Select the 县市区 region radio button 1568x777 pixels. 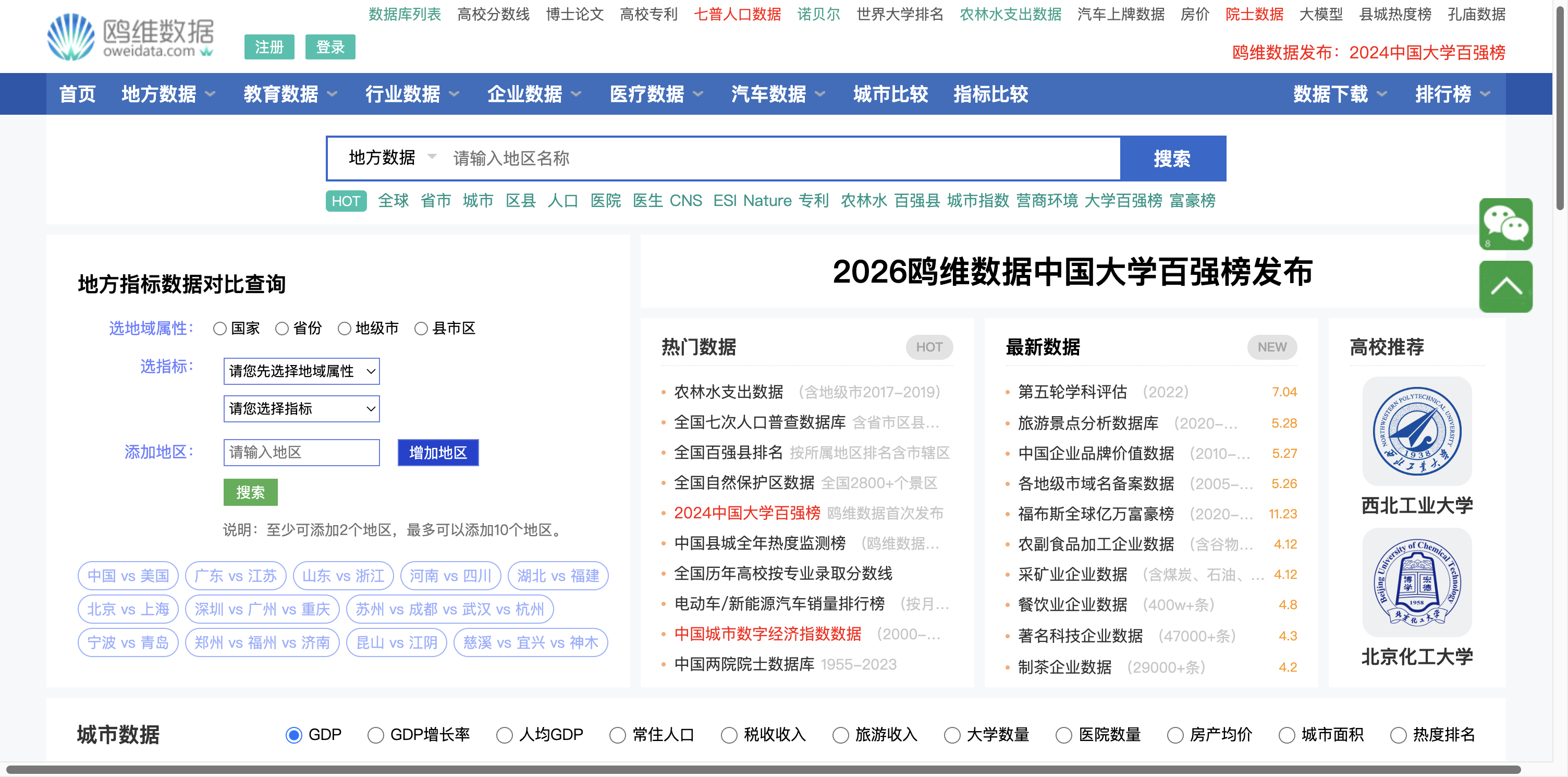pos(421,329)
